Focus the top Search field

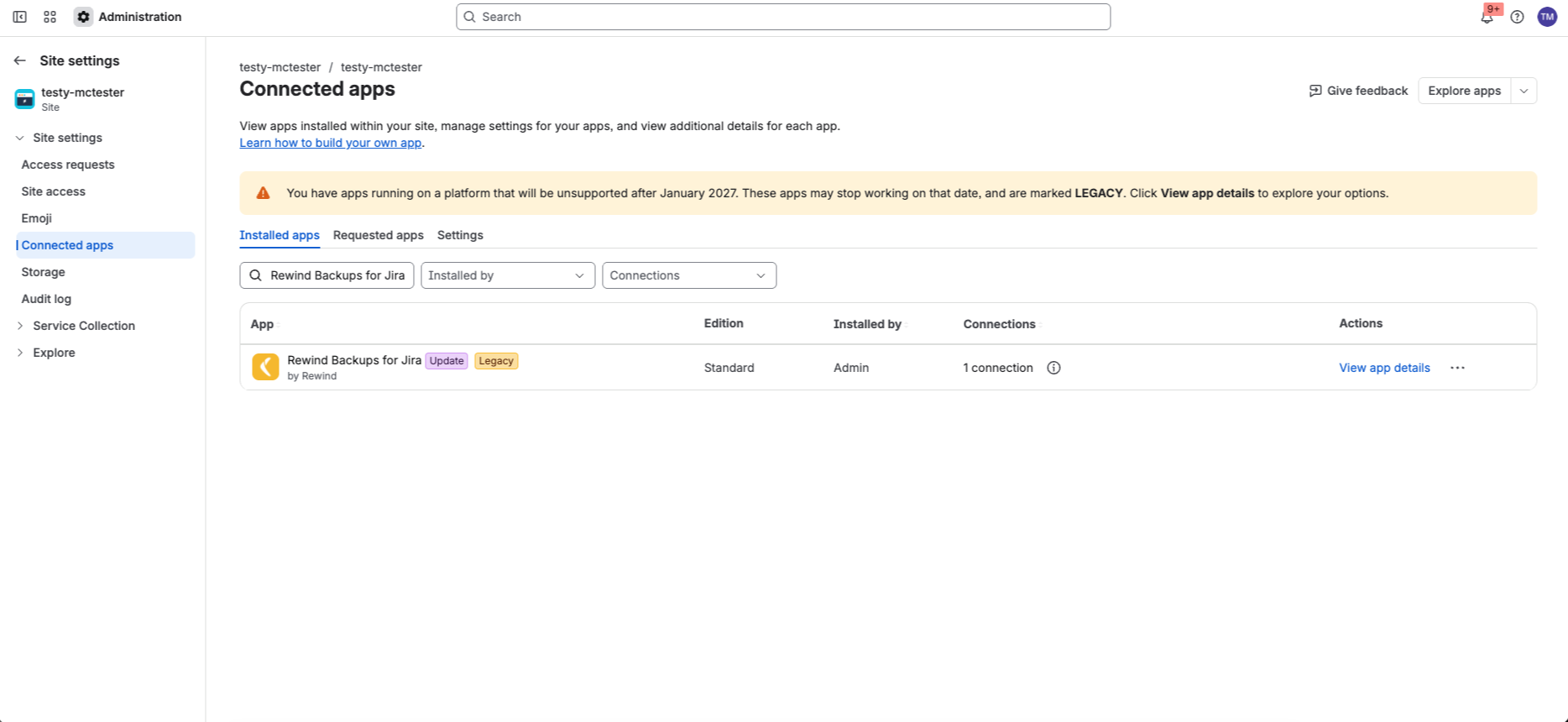pos(783,17)
